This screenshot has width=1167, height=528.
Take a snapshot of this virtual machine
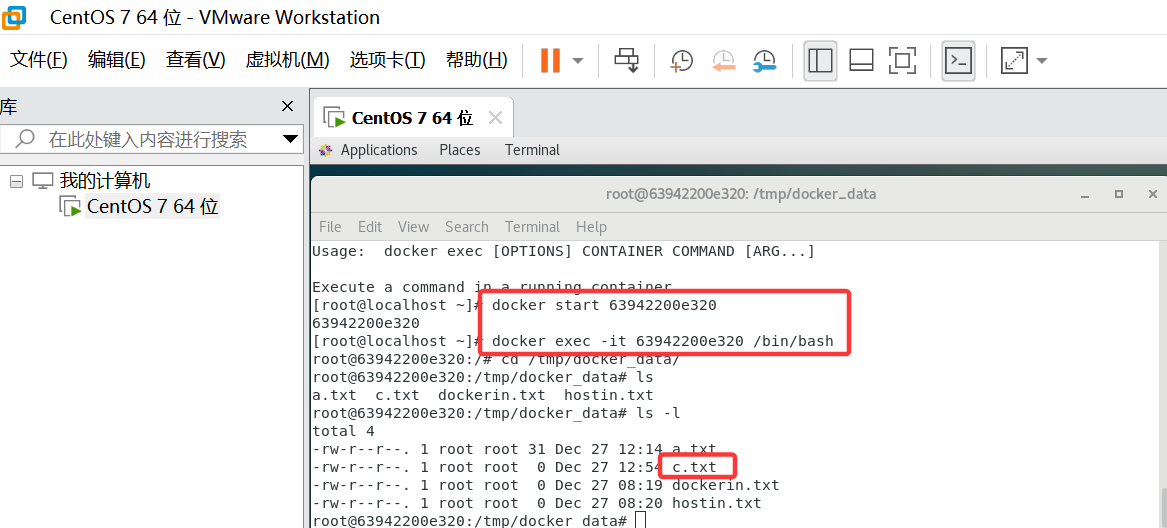point(681,61)
